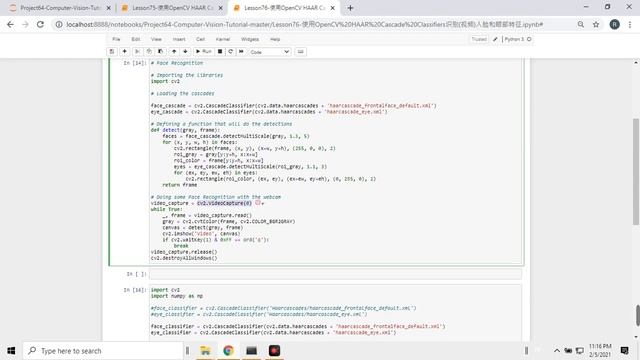
Task: Click the In [14] cell prompt
Action: point(134,63)
